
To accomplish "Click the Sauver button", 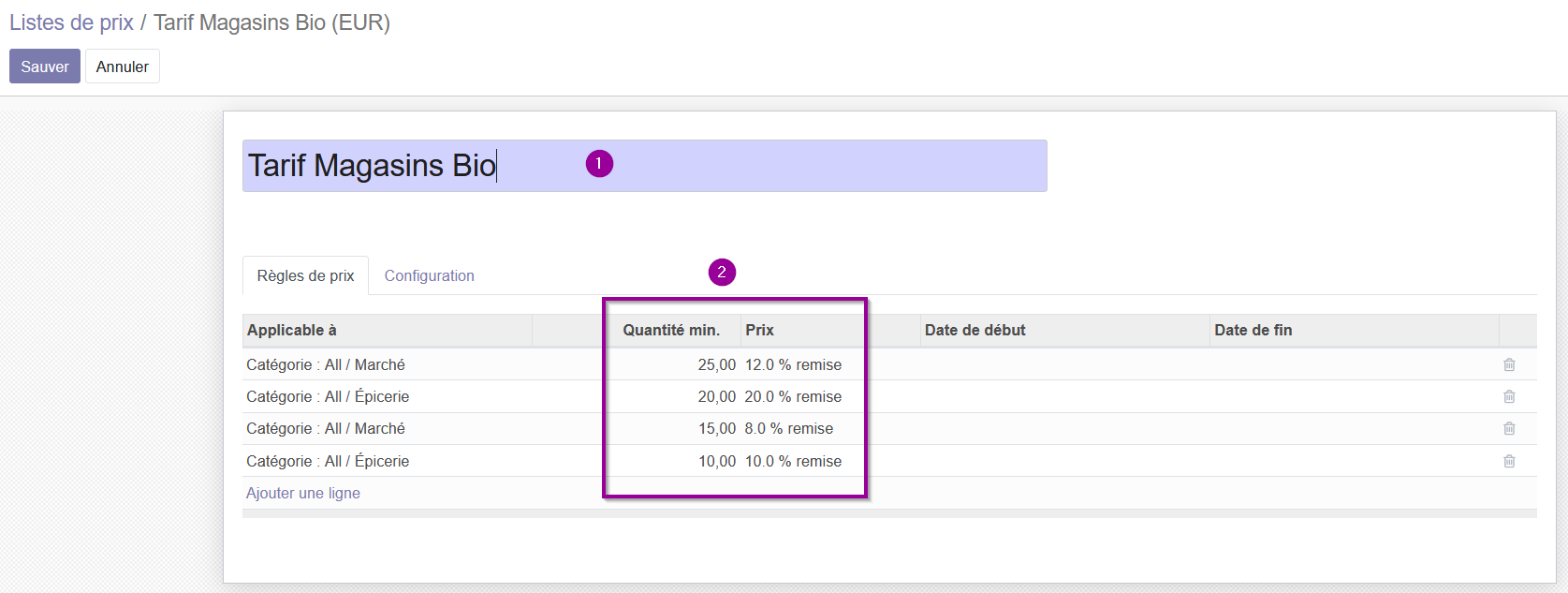I will (45, 67).
